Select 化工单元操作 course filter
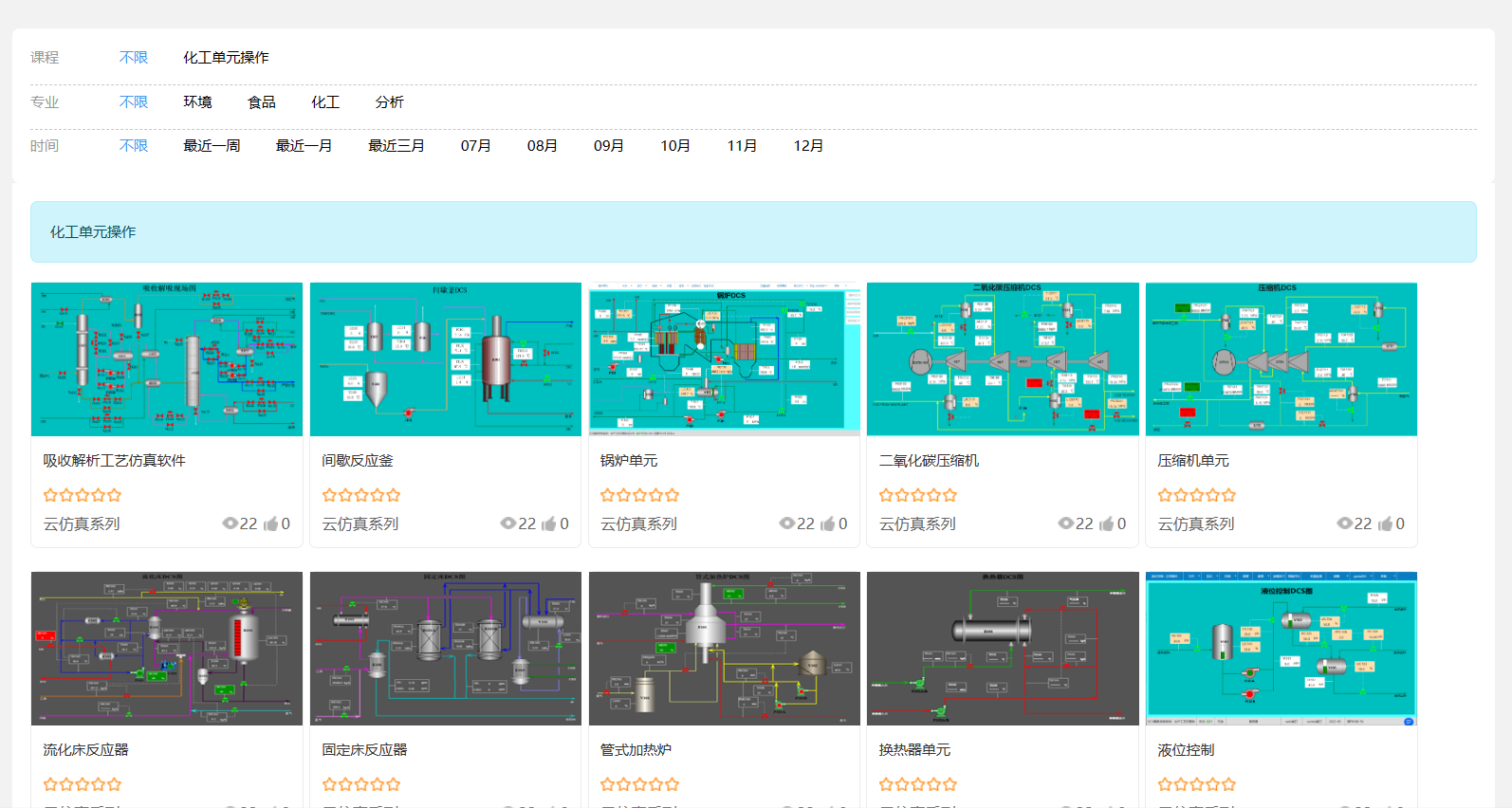1512x808 pixels. pos(226,57)
